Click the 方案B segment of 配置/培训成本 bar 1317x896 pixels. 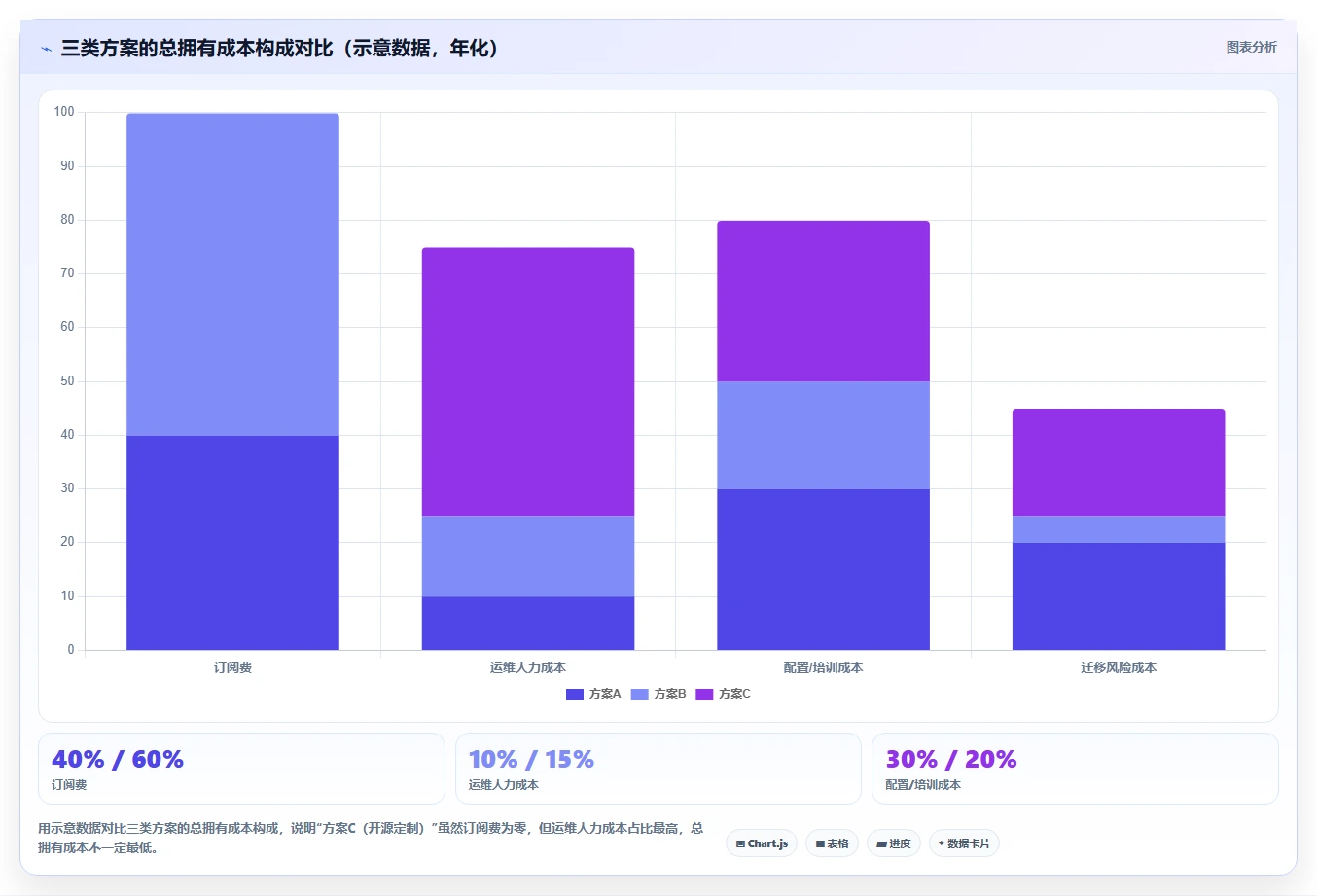point(823,435)
